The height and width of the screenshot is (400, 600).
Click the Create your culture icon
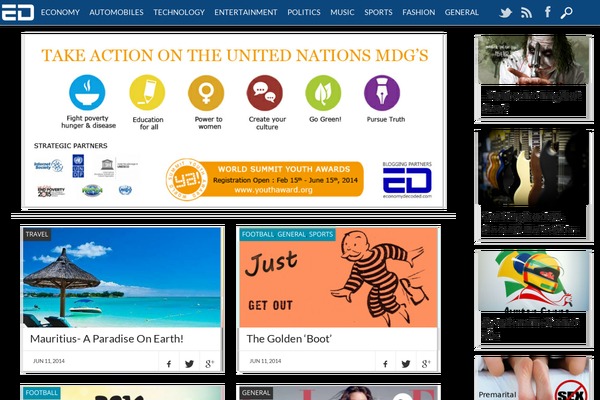click(x=265, y=93)
